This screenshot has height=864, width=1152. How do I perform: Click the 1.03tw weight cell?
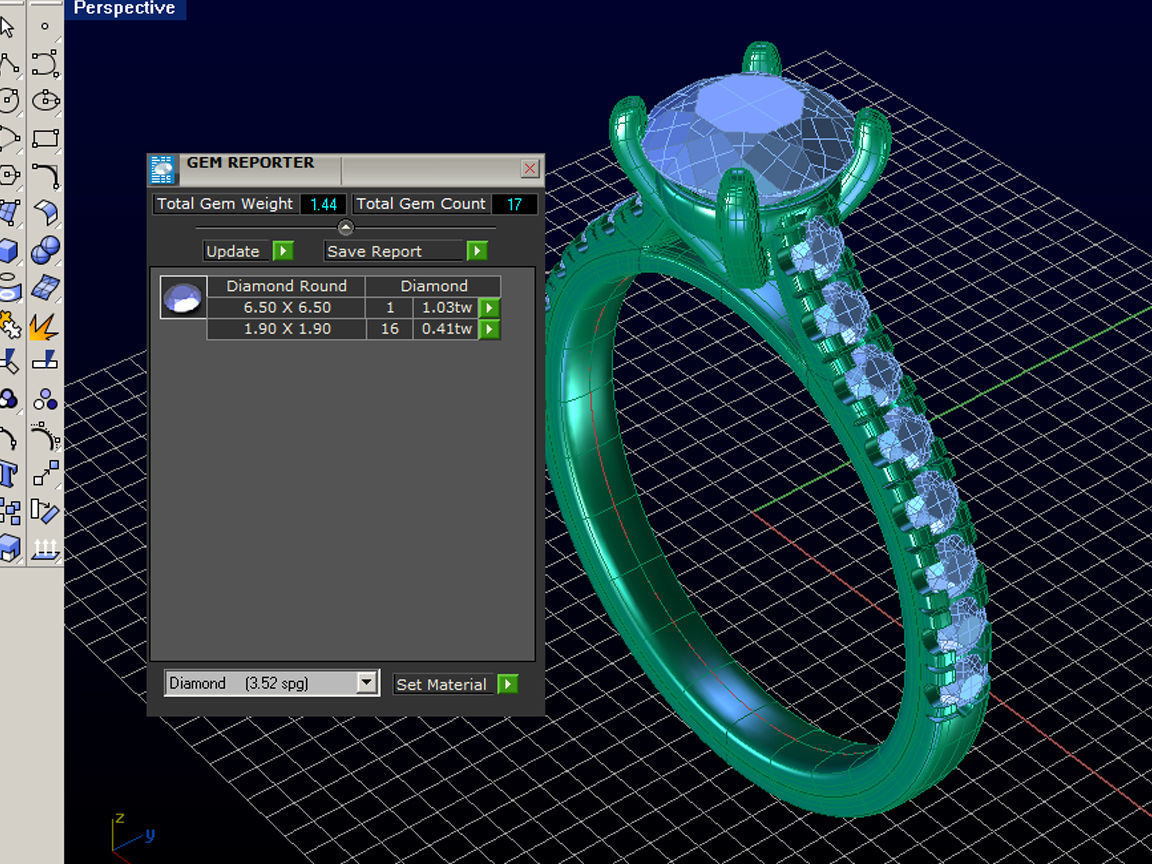coord(447,308)
